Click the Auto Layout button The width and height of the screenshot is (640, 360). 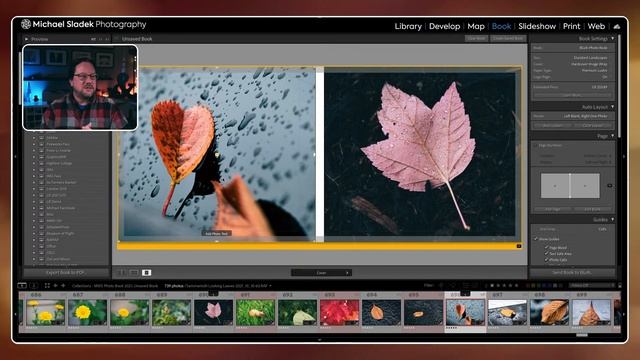click(552, 125)
